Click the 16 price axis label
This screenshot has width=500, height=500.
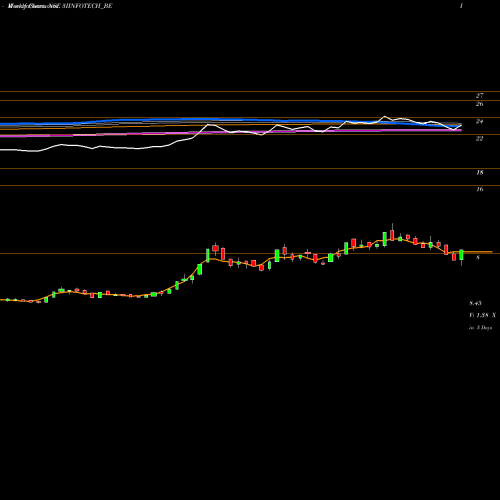(x=479, y=189)
